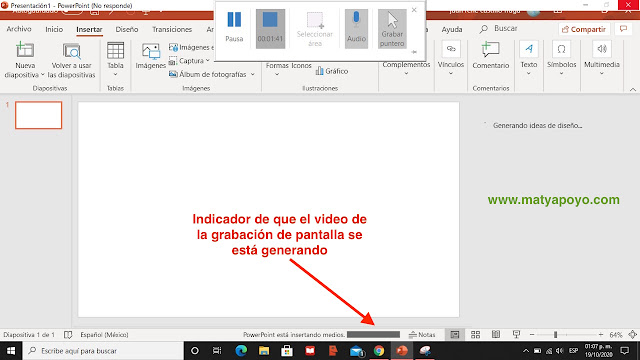Open the Tabla dropdown

[115, 60]
